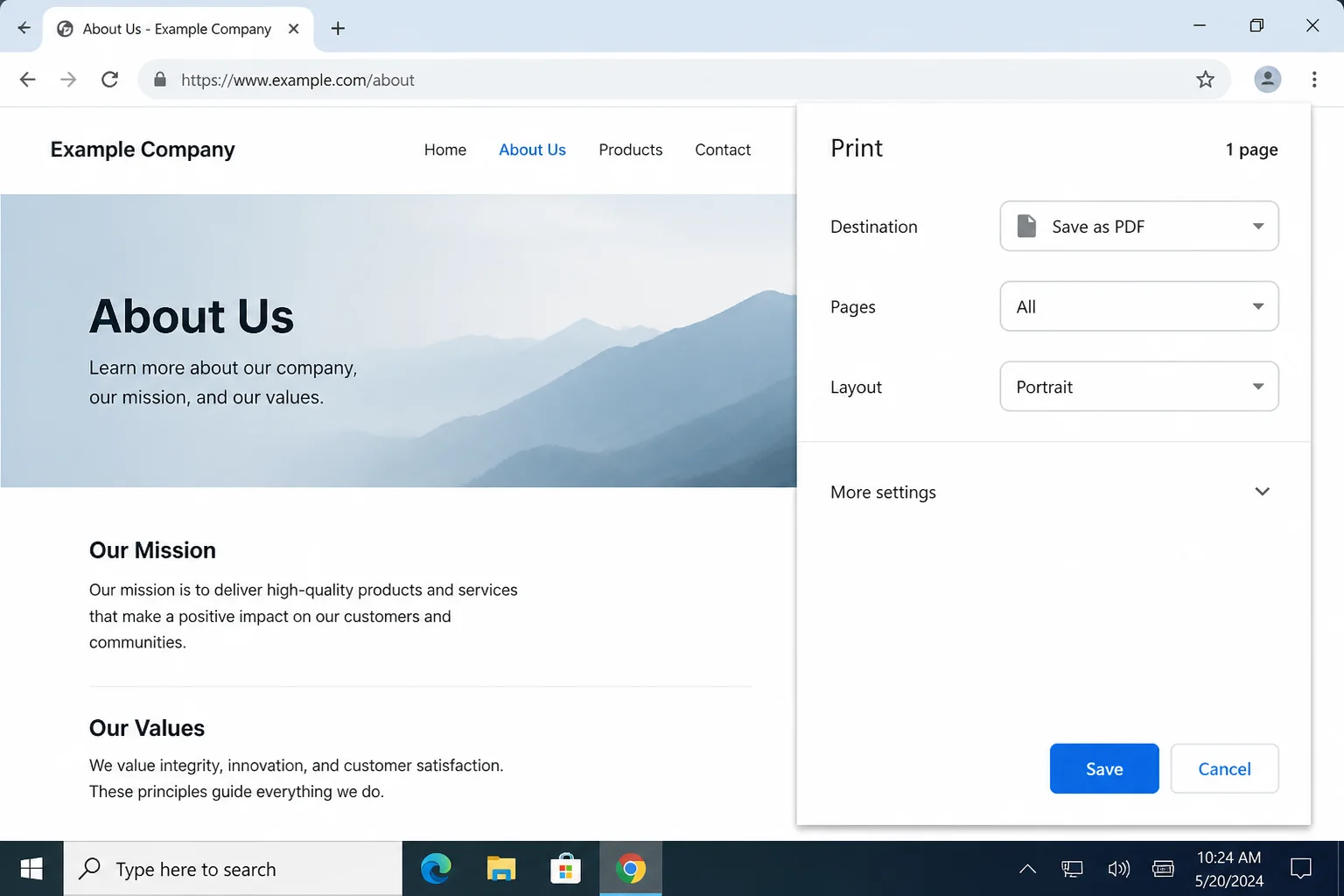Image resolution: width=1344 pixels, height=896 pixels.
Task: Open the Contact navigation link
Action: tap(723, 150)
